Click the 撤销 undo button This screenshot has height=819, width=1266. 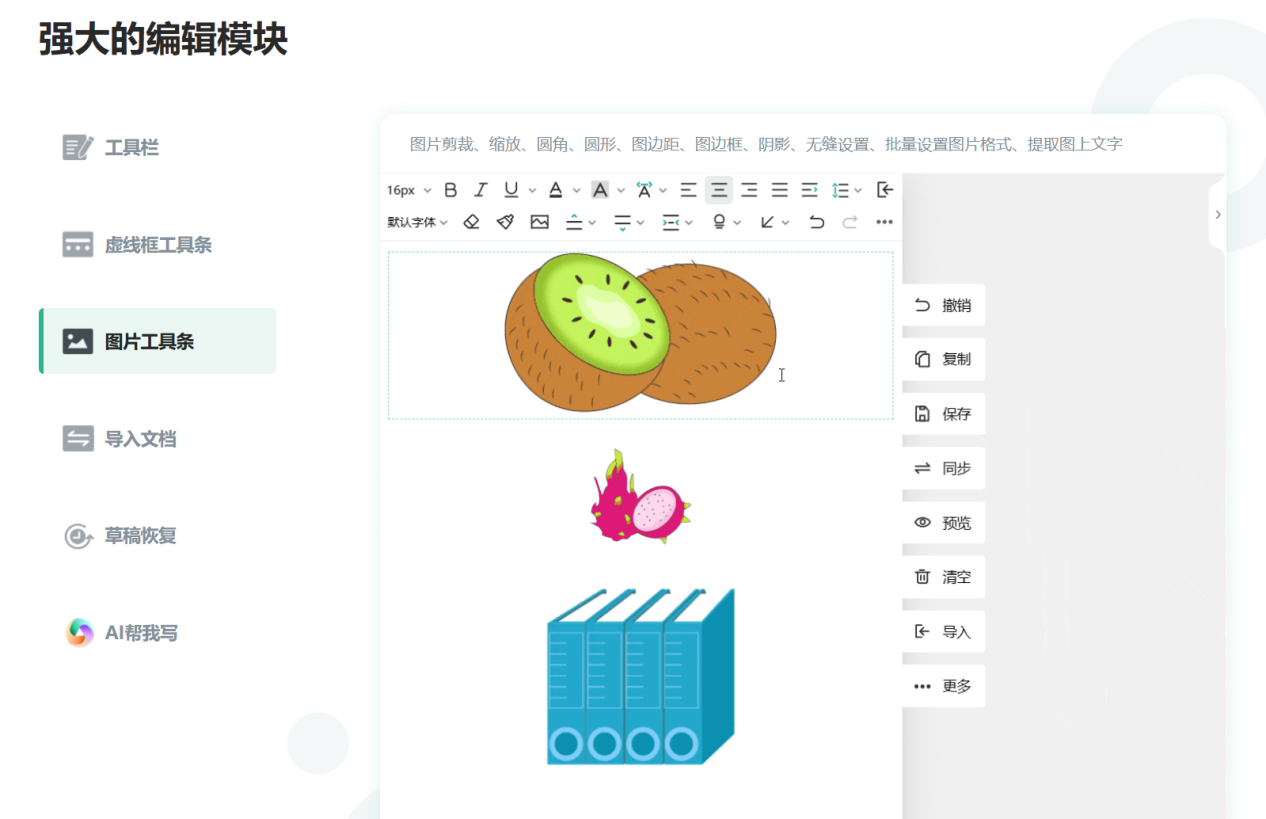(943, 305)
